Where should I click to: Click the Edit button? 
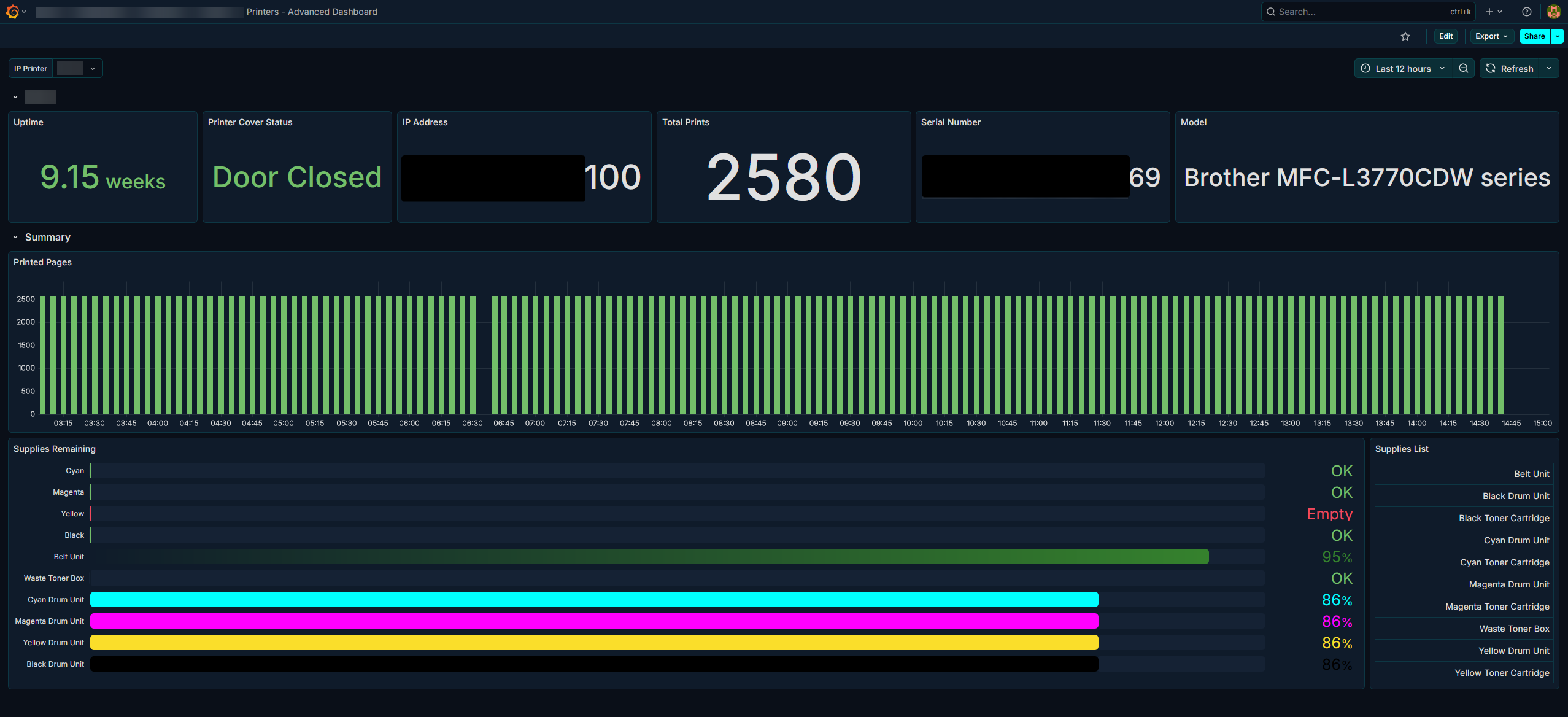coord(1446,36)
